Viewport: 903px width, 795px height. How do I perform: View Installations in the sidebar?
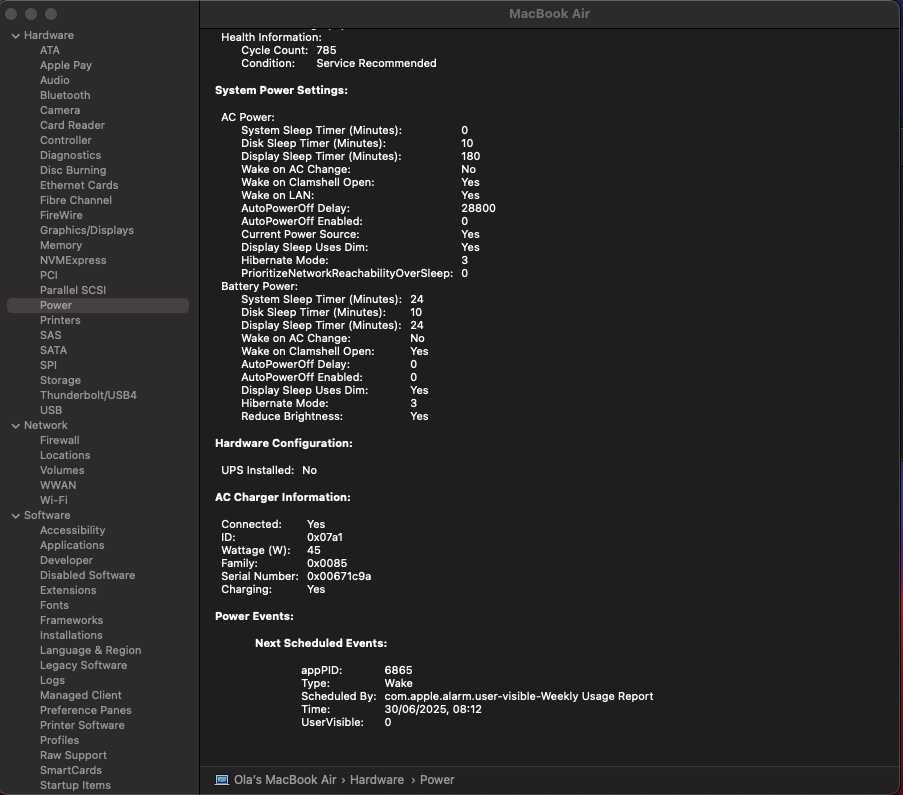[x=71, y=635]
